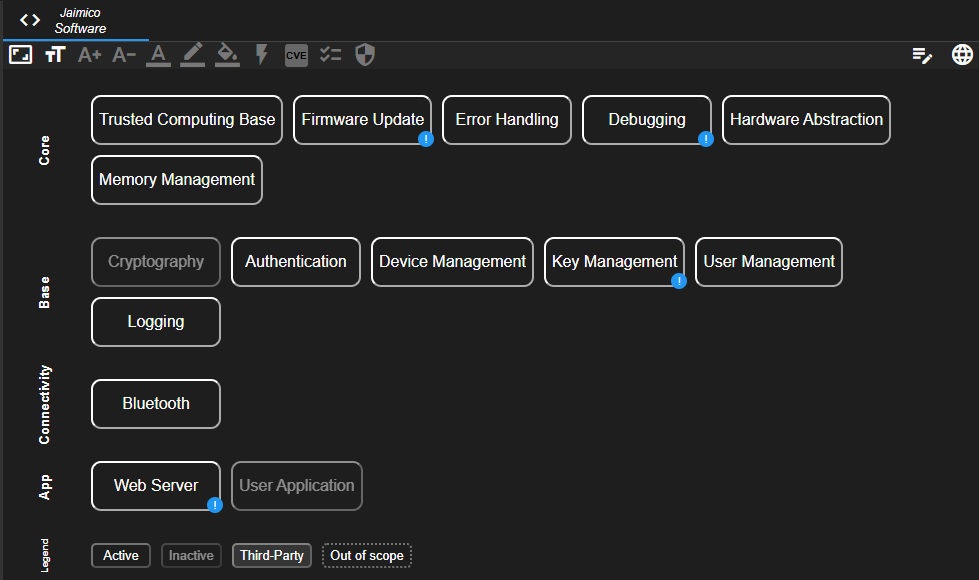This screenshot has height=580, width=979.
Task: Click the alert badge on Firmware Update
Action: click(x=426, y=140)
